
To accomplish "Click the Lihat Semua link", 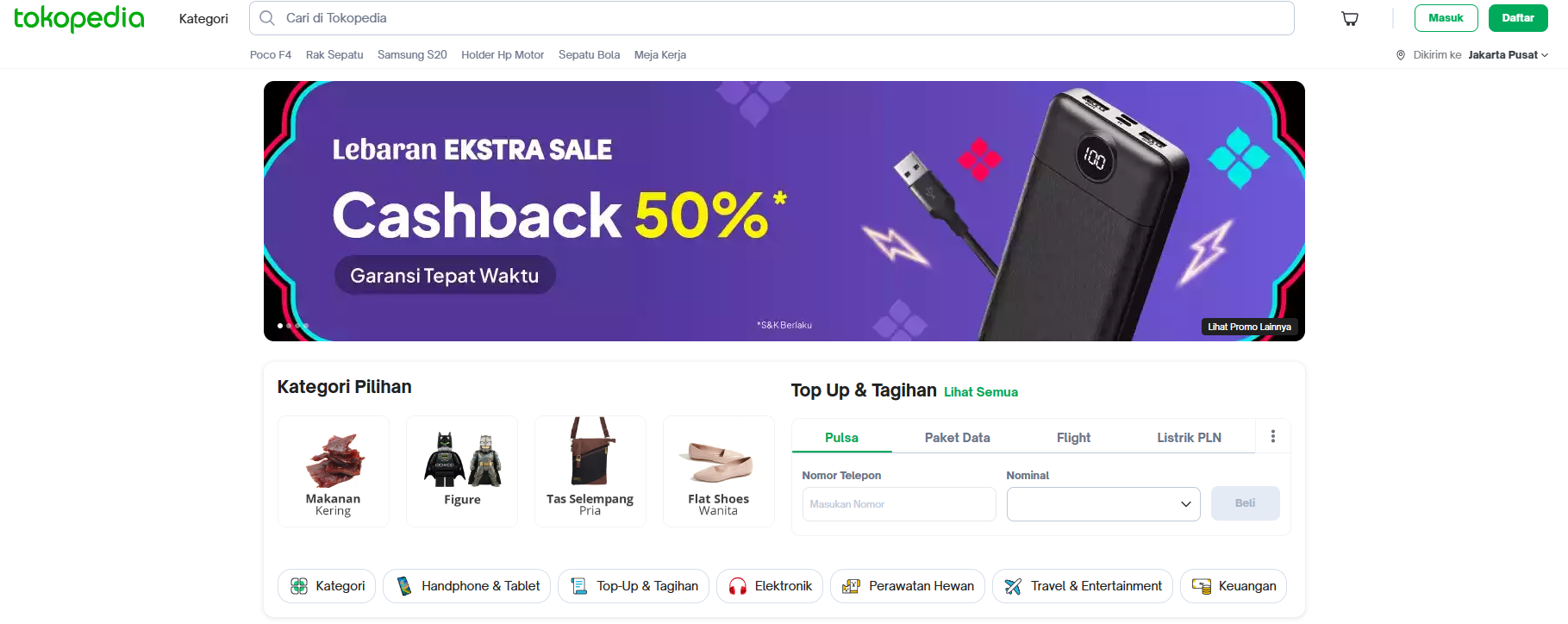I will (x=981, y=392).
